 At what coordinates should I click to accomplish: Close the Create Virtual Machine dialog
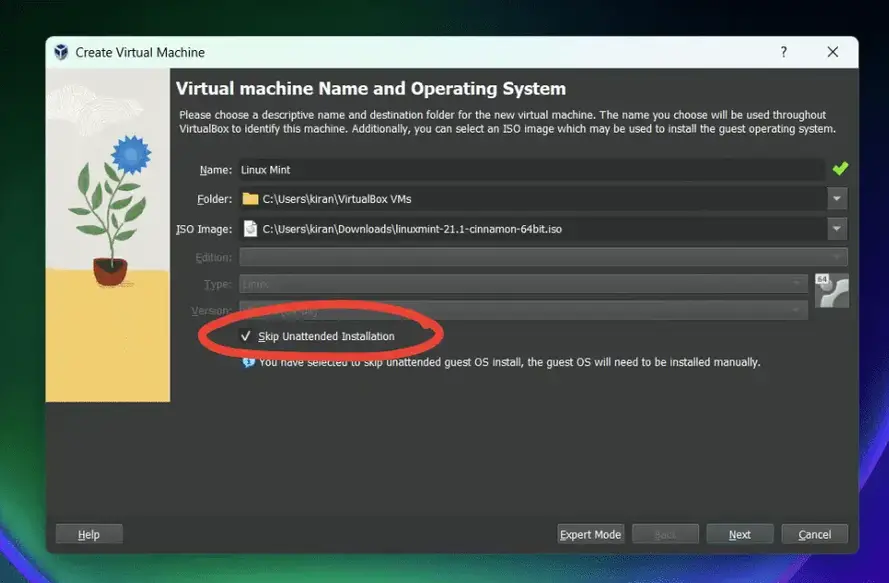(x=832, y=52)
